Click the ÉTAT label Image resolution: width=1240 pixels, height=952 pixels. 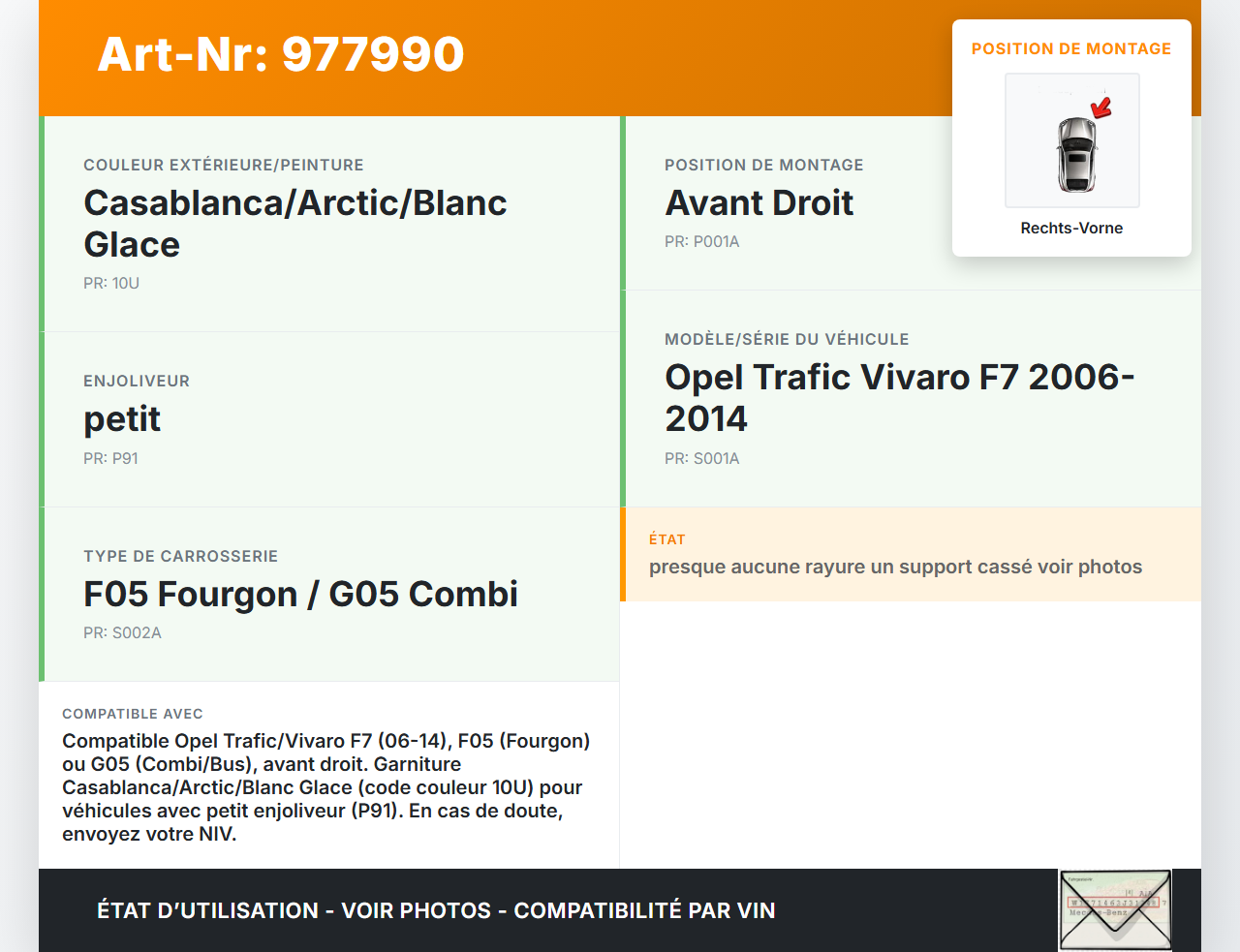(667, 539)
